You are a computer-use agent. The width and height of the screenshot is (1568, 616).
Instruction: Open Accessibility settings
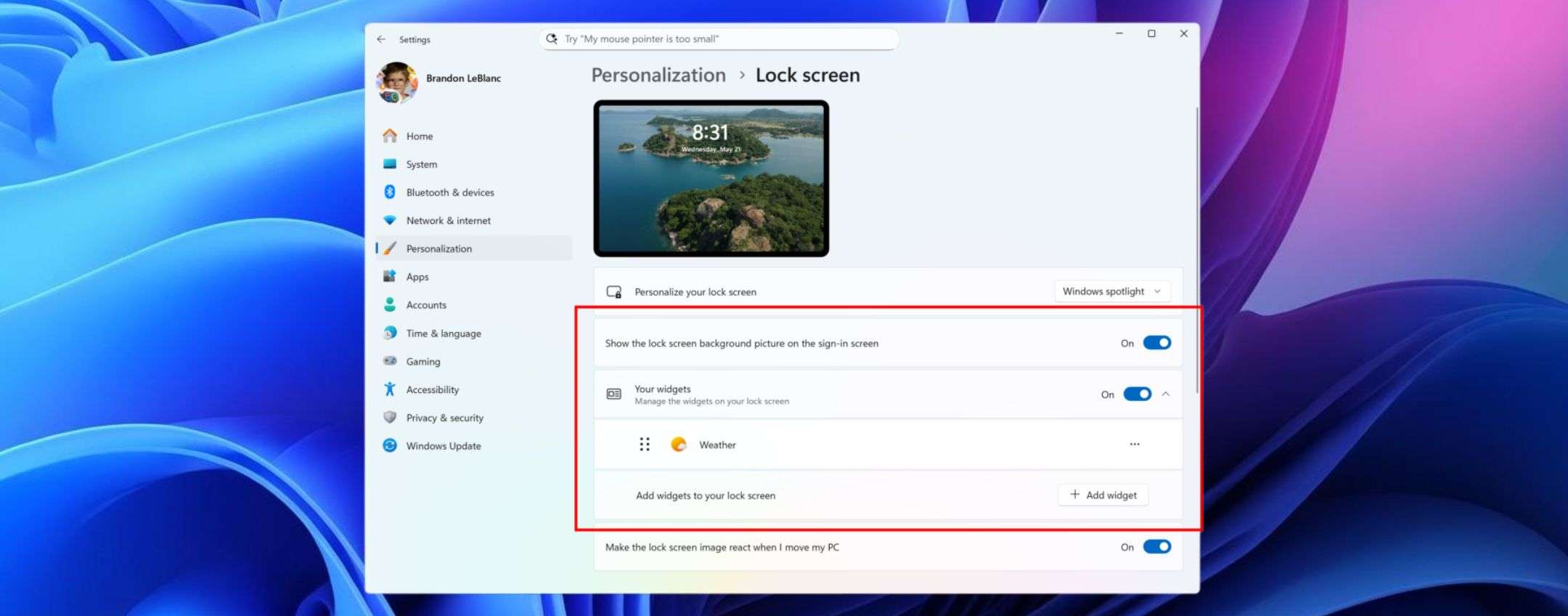[x=475, y=389]
